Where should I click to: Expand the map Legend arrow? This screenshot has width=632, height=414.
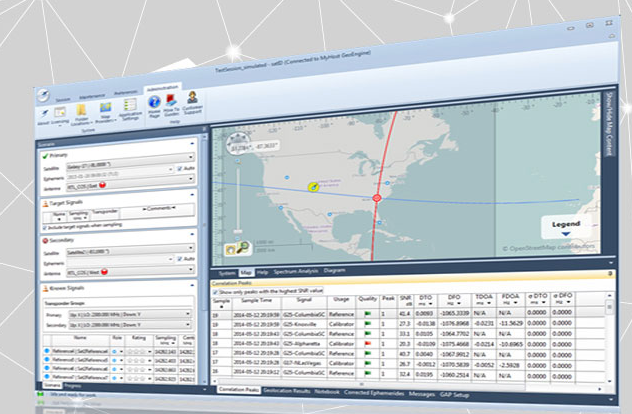point(565,234)
